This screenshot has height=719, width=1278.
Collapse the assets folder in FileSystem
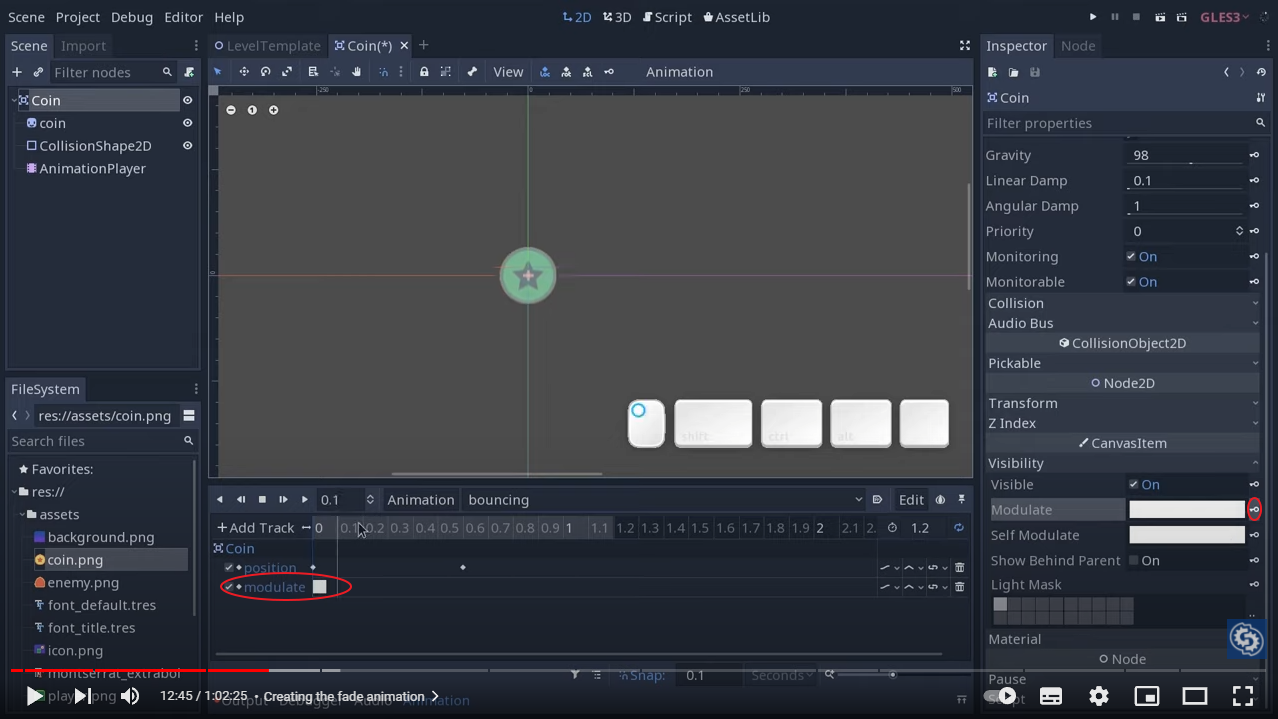23,515
